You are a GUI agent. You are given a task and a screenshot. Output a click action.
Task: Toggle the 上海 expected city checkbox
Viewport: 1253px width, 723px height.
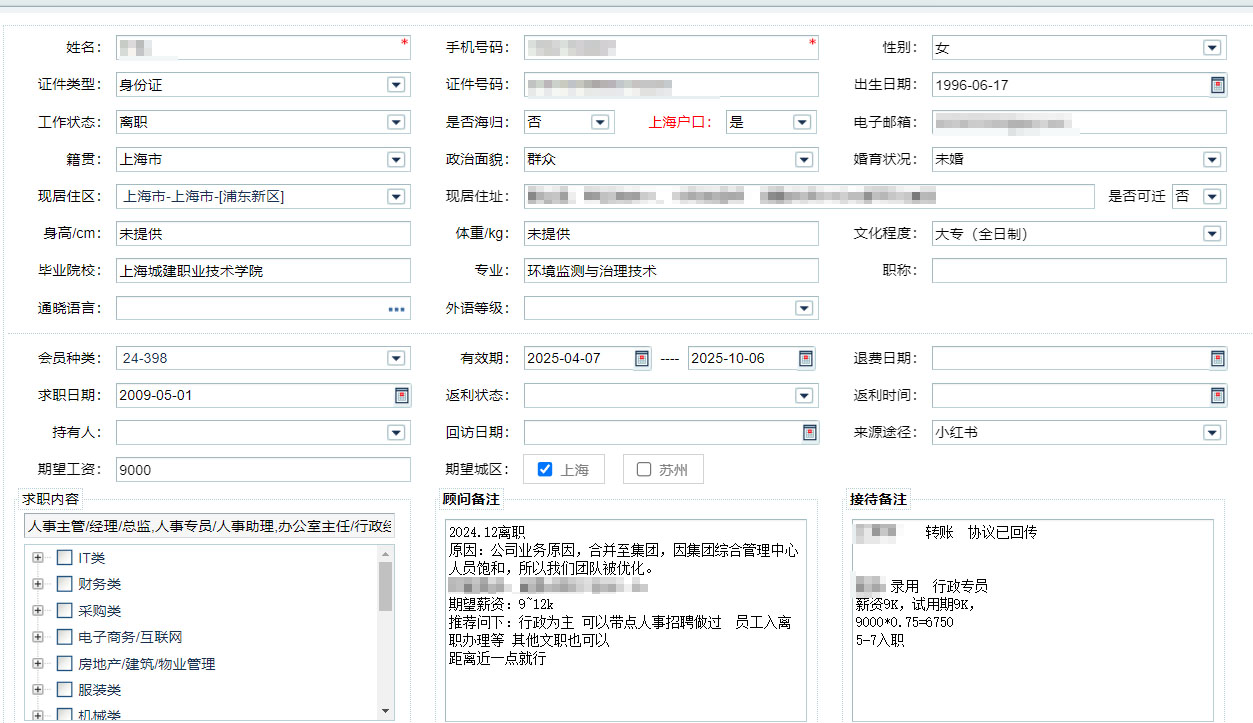[545, 469]
